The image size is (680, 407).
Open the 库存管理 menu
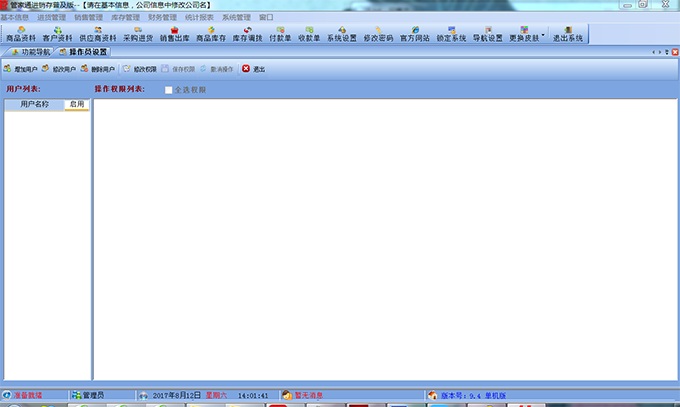click(125, 17)
